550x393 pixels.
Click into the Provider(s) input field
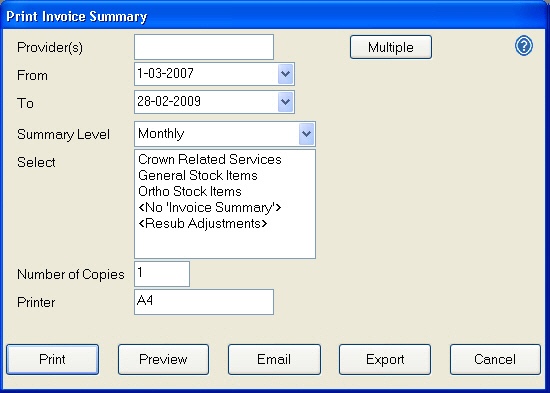pyautogui.click(x=204, y=47)
